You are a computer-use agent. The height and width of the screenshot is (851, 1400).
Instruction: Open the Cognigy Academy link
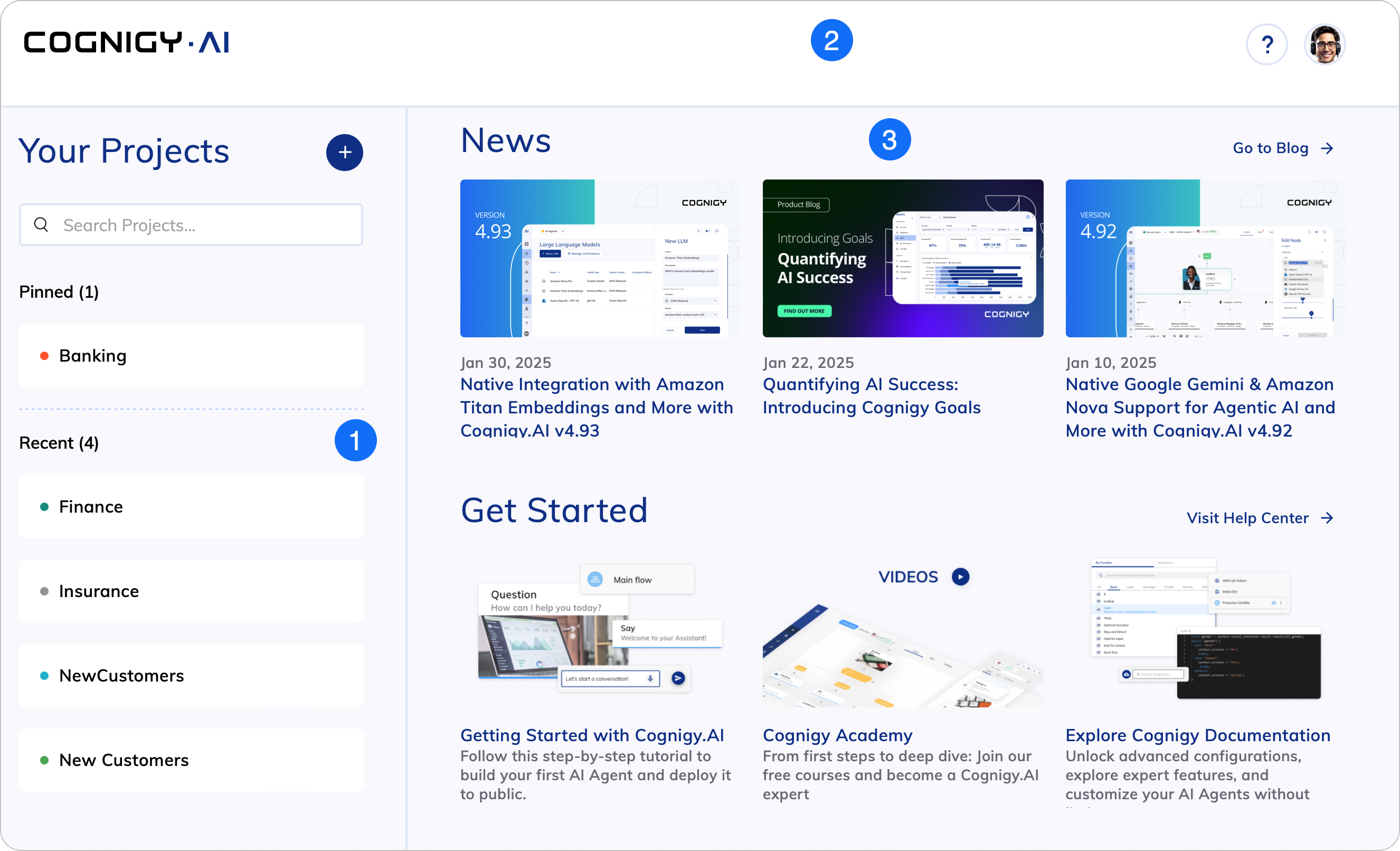pos(837,735)
